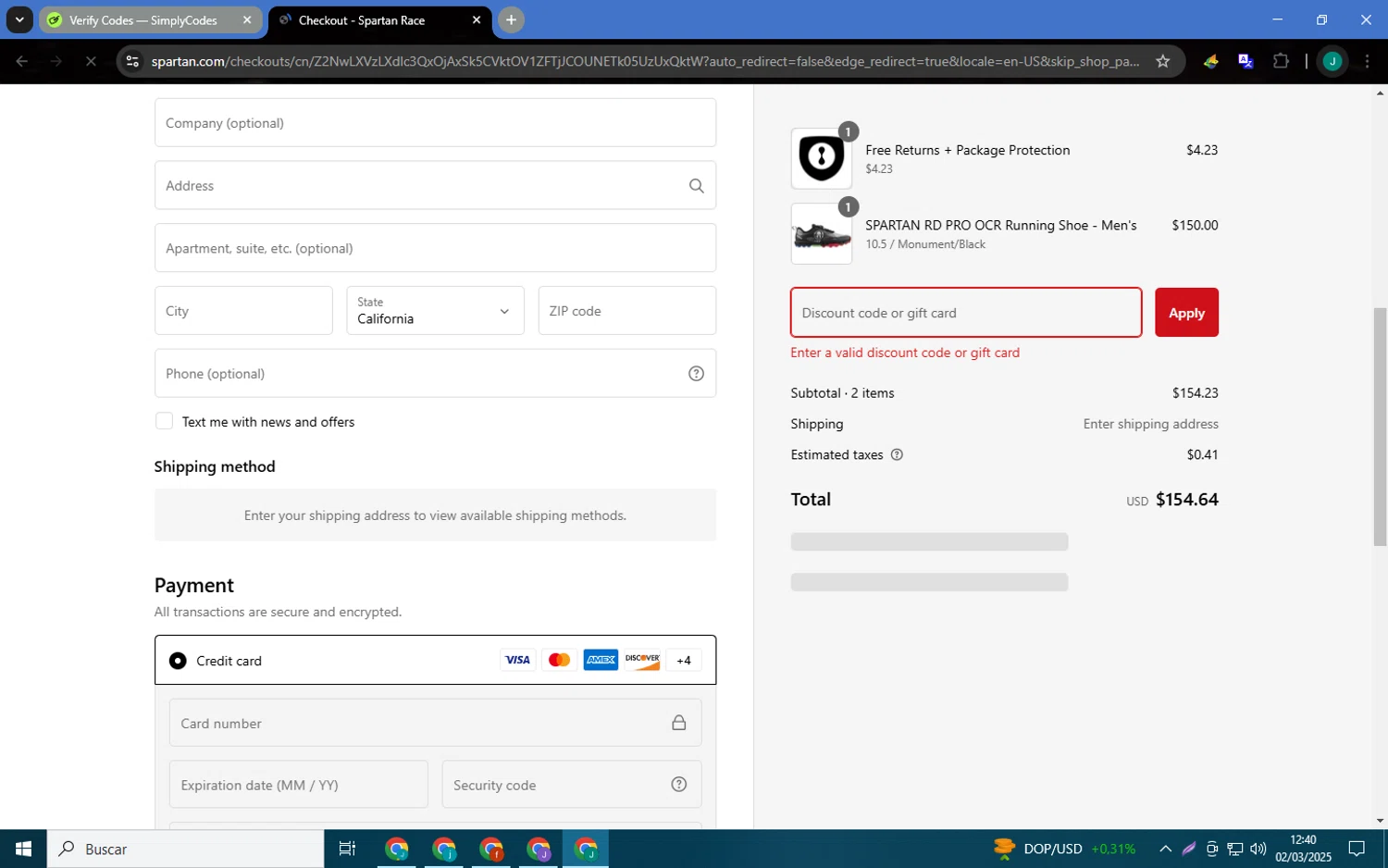Click the security code help icon
The image size is (1388, 868).
pos(678,785)
